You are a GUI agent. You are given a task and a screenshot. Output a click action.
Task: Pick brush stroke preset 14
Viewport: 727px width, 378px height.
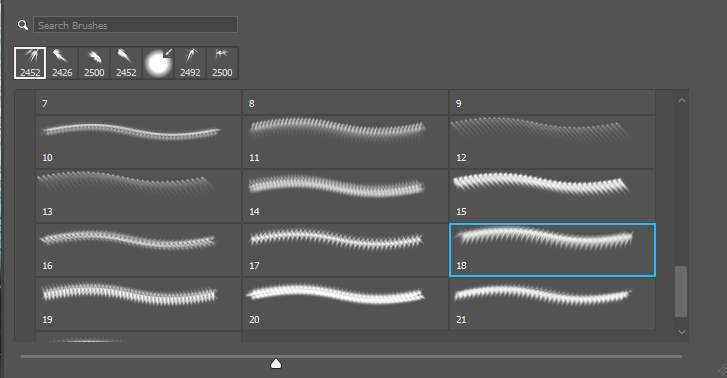click(345, 195)
